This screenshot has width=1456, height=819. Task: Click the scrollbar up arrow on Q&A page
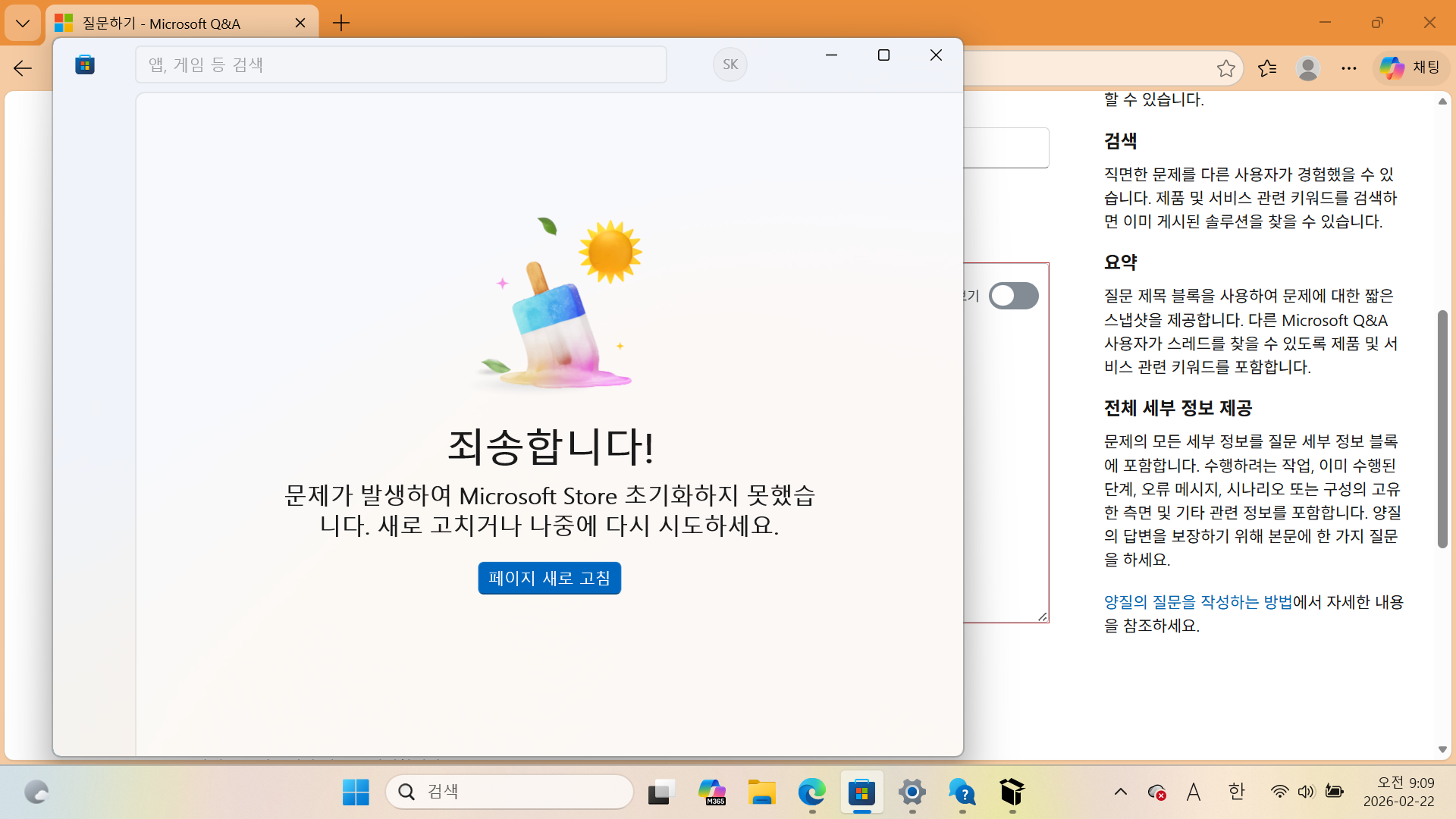tap(1442, 102)
